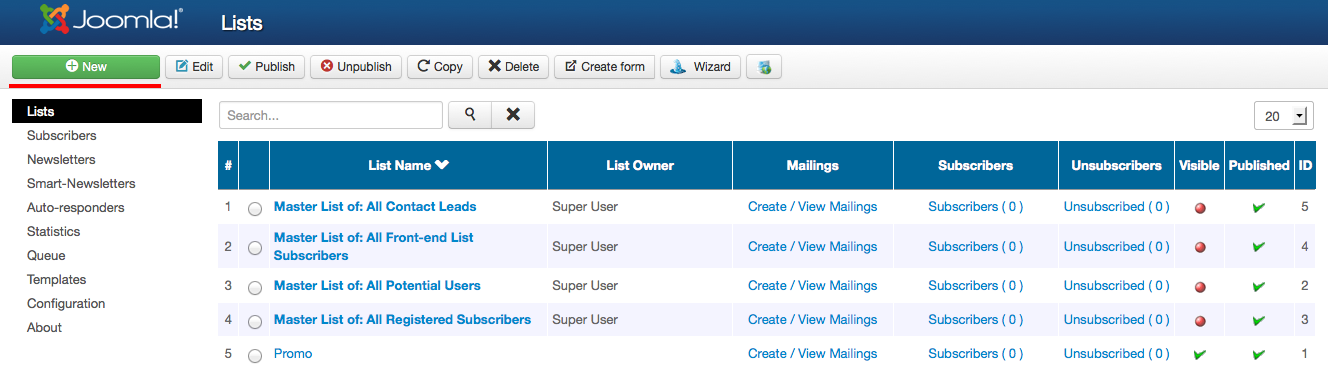Image resolution: width=1328 pixels, height=381 pixels.
Task: Clear search with the X icon button
Action: tap(513, 115)
